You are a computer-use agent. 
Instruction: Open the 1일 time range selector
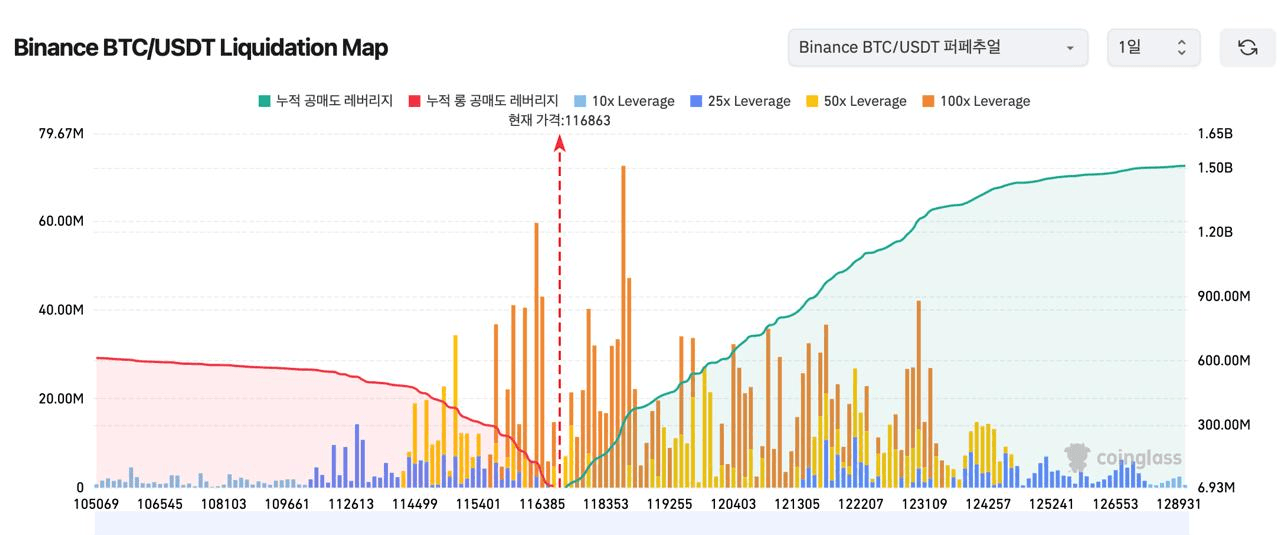[x=1153, y=48]
